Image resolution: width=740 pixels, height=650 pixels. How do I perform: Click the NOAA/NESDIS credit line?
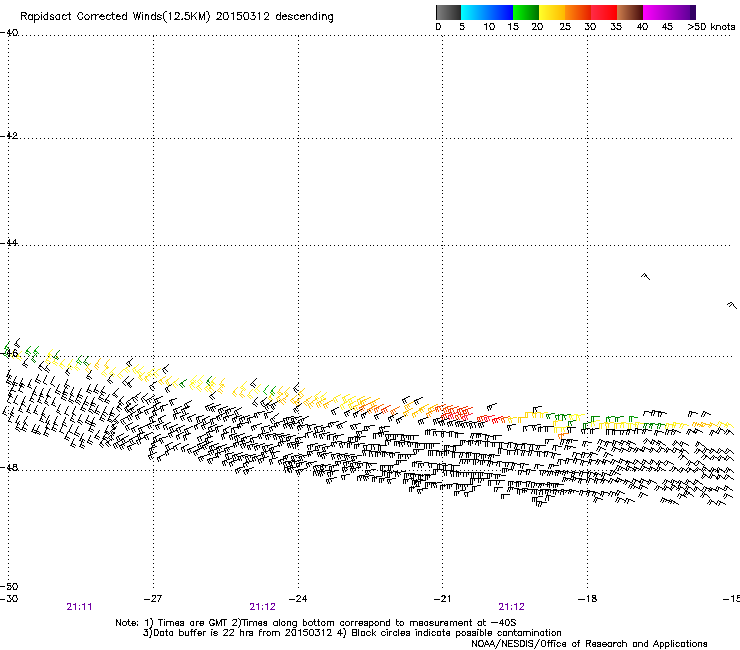589,644
